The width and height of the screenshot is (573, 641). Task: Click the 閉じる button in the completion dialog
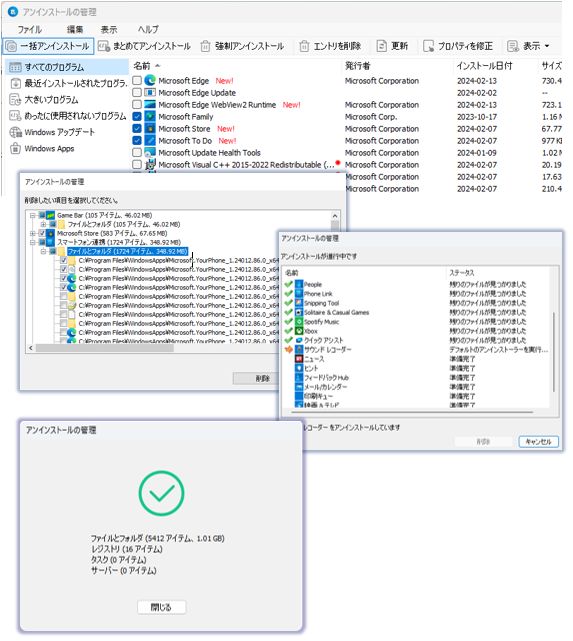[161, 607]
